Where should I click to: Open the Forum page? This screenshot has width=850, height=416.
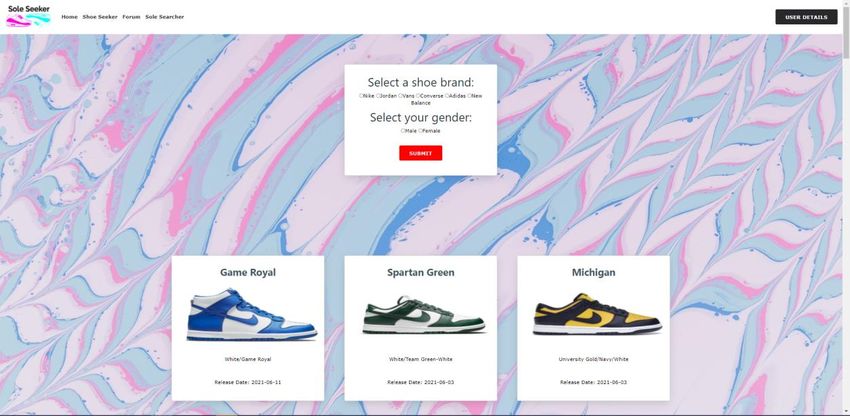click(x=131, y=17)
